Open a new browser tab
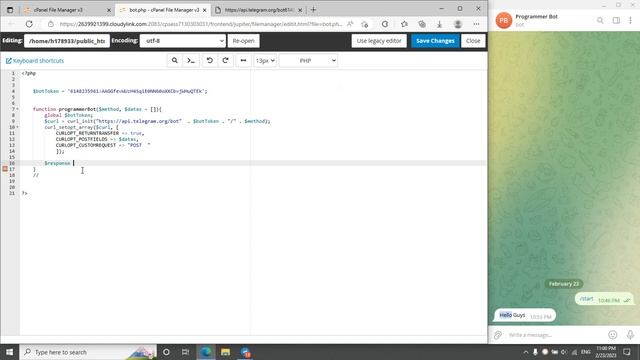 click(313, 10)
